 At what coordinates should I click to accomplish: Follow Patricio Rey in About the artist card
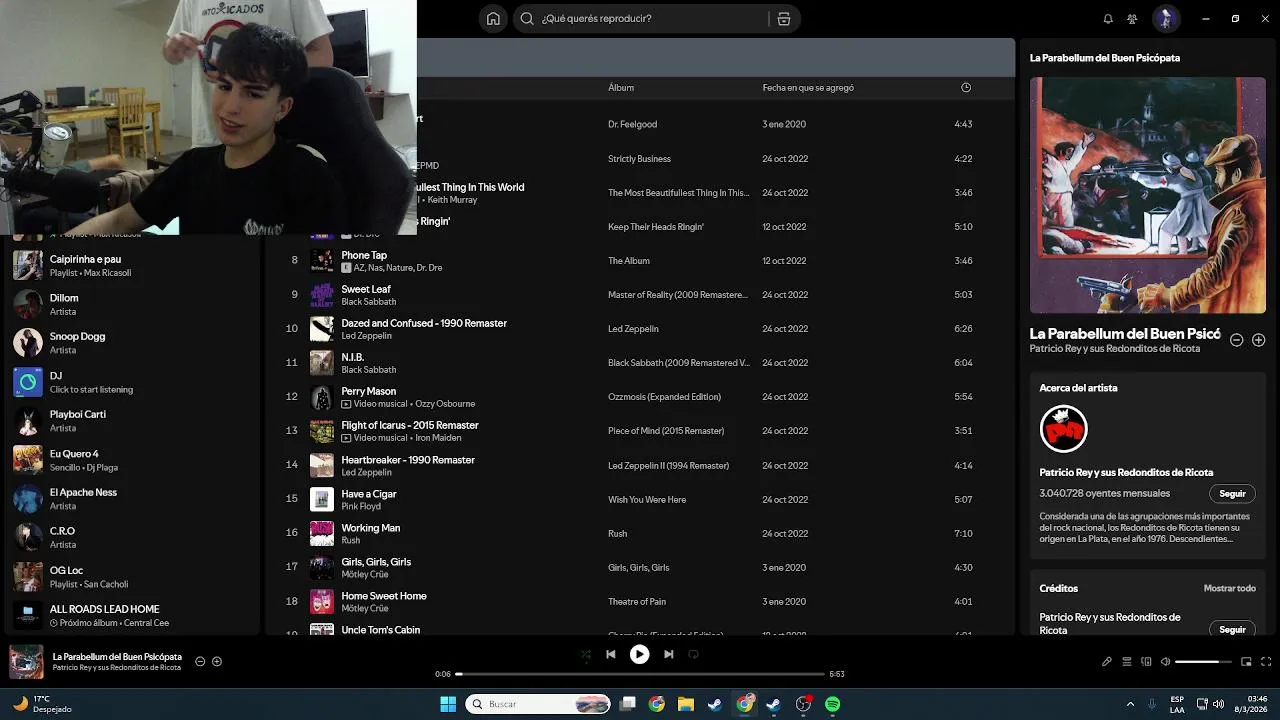pyautogui.click(x=1232, y=493)
